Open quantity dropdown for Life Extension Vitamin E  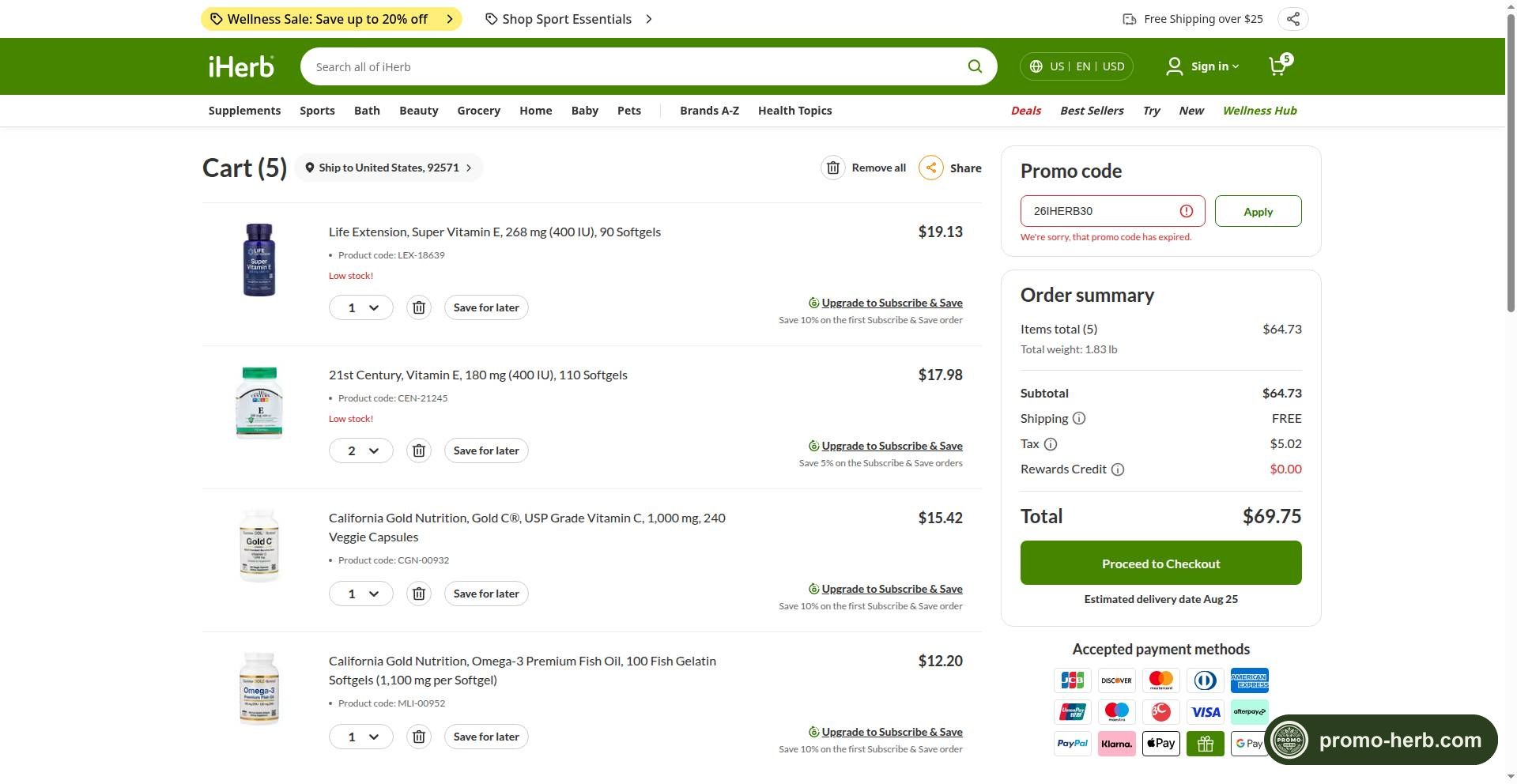point(361,307)
